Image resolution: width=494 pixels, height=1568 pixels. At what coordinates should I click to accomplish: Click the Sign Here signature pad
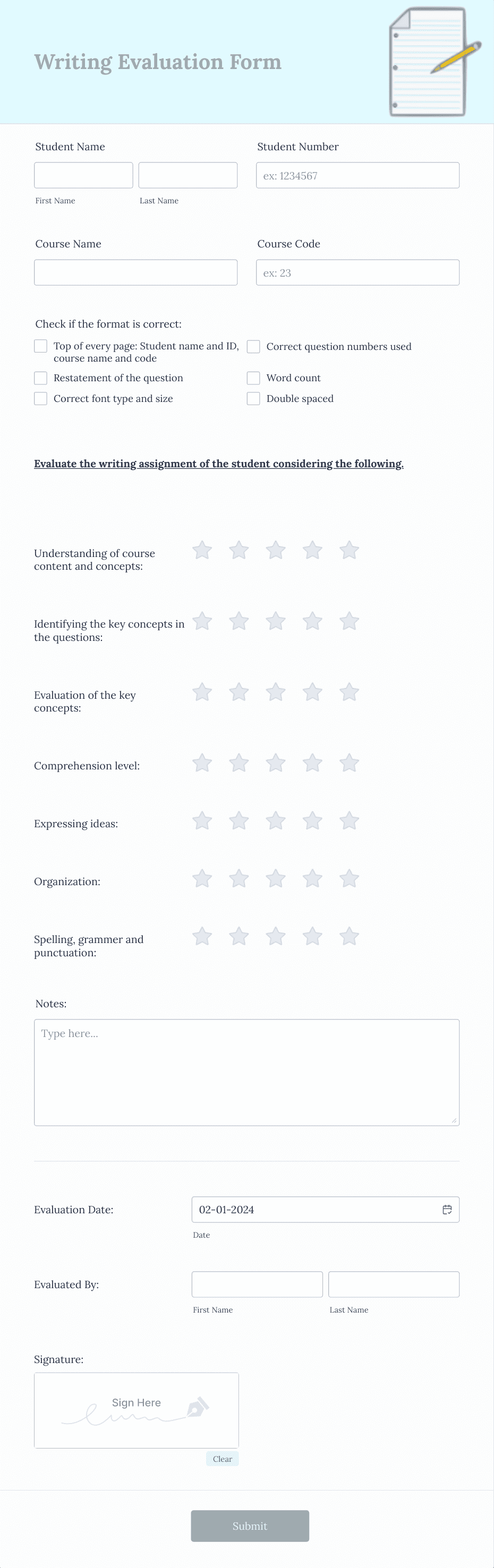(x=137, y=1410)
